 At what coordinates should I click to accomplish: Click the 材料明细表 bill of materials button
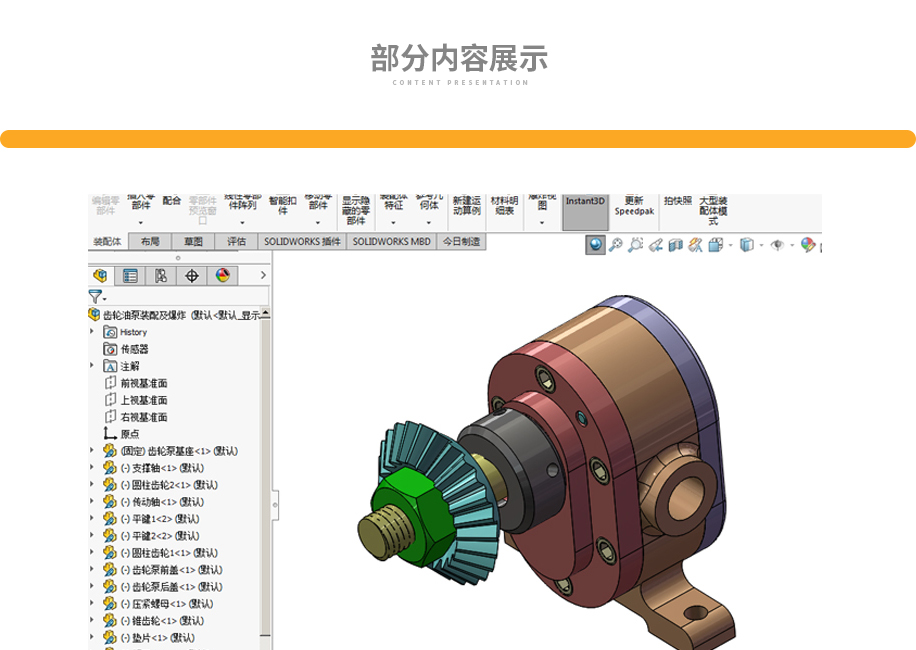tap(505, 206)
